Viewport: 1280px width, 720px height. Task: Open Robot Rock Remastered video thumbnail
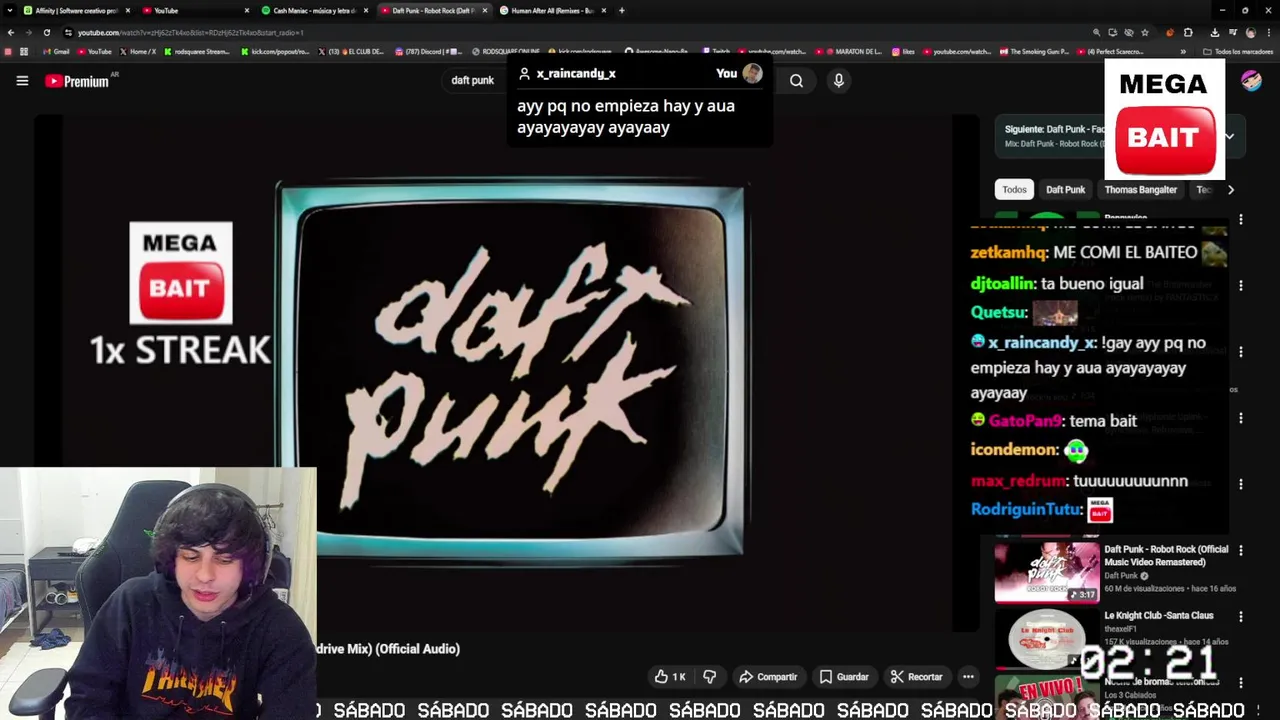click(1046, 573)
